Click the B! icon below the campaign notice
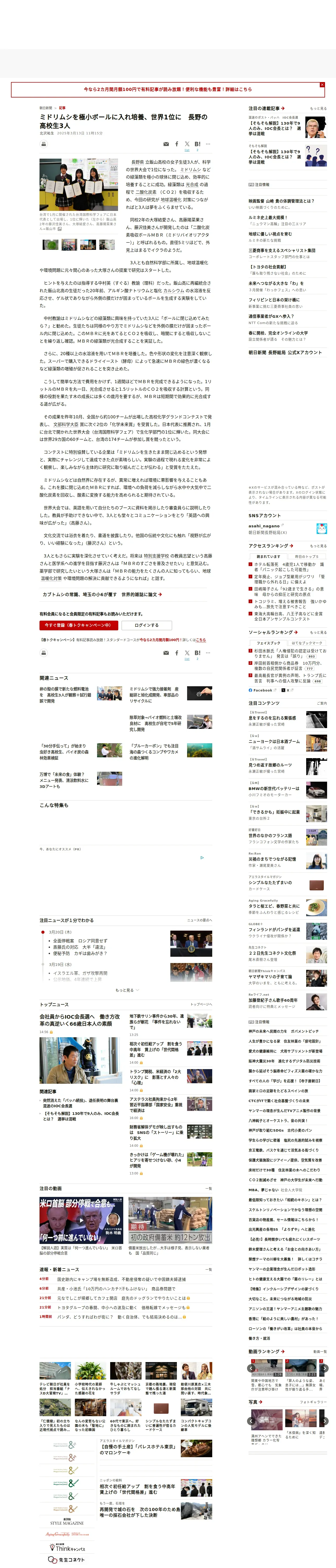Viewport: 336px width, 1568px height. (x=198, y=653)
